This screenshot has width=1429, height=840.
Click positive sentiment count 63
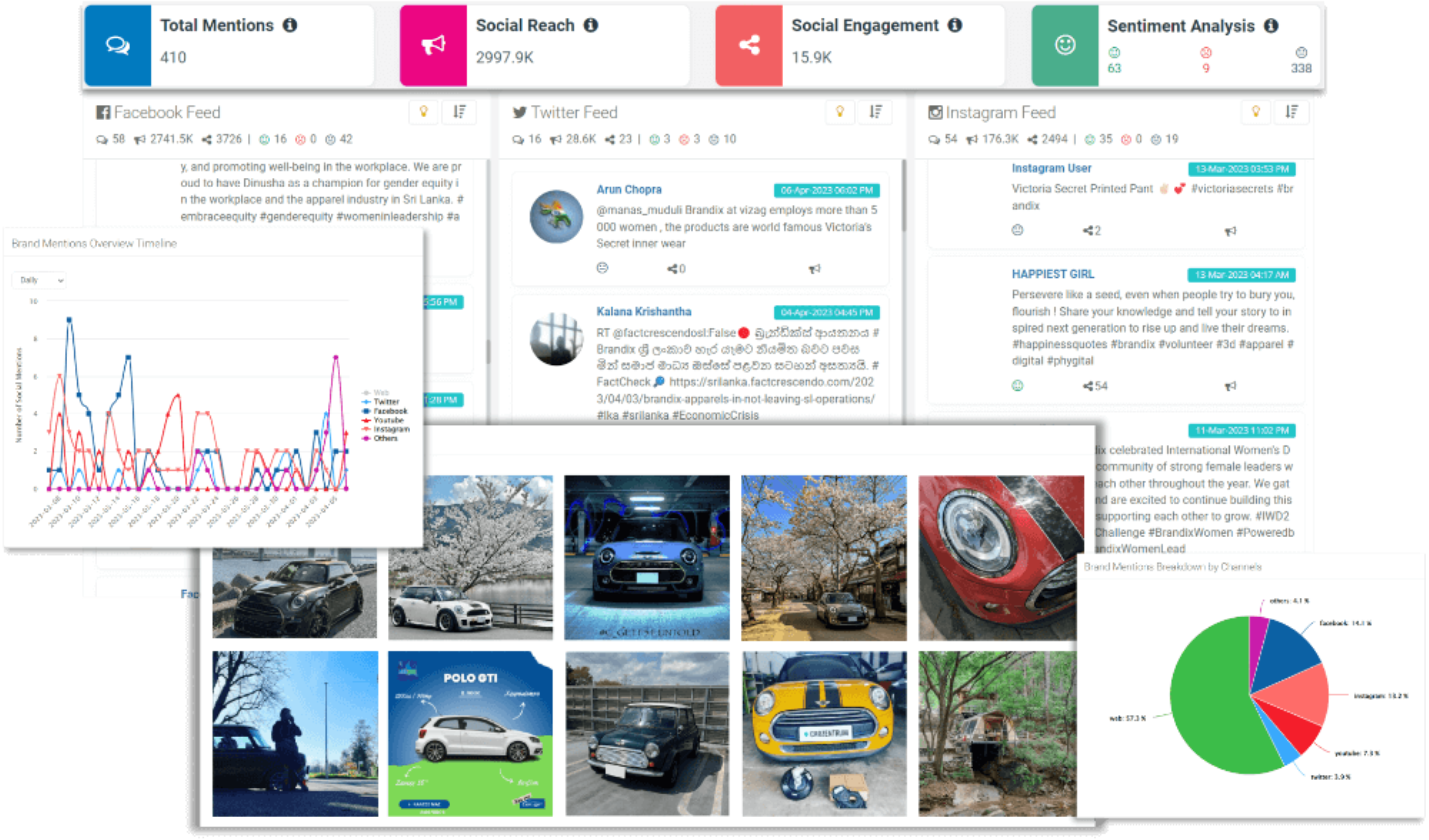1114,68
